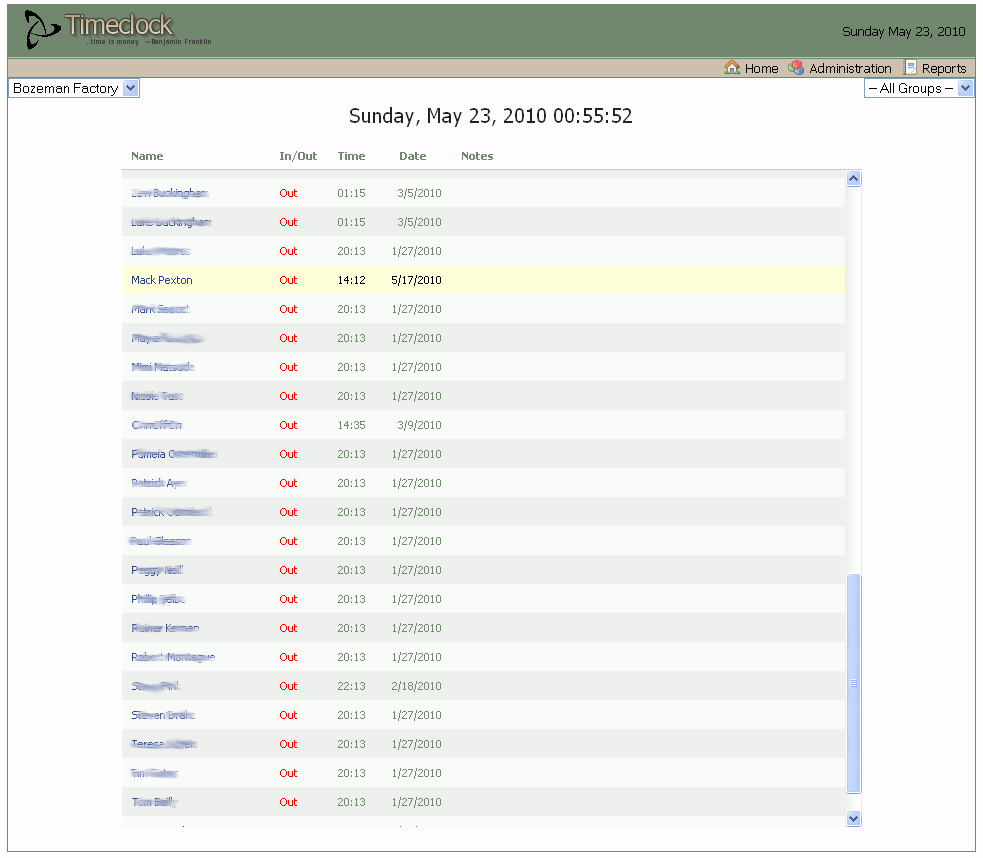Click the 3/9/2010 date cell

(419, 425)
